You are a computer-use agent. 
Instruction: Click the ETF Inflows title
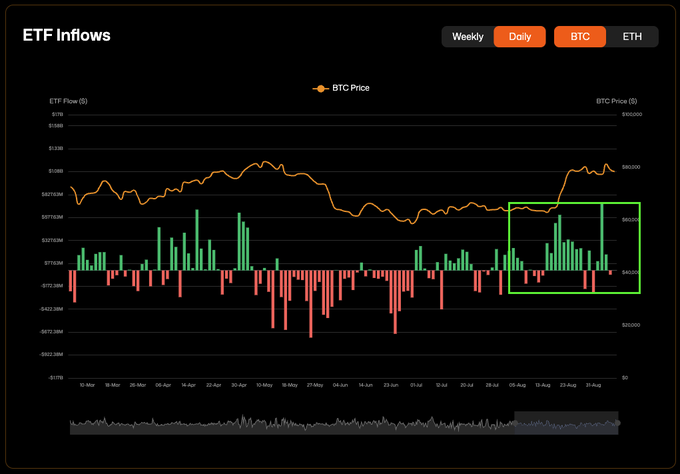[67, 36]
